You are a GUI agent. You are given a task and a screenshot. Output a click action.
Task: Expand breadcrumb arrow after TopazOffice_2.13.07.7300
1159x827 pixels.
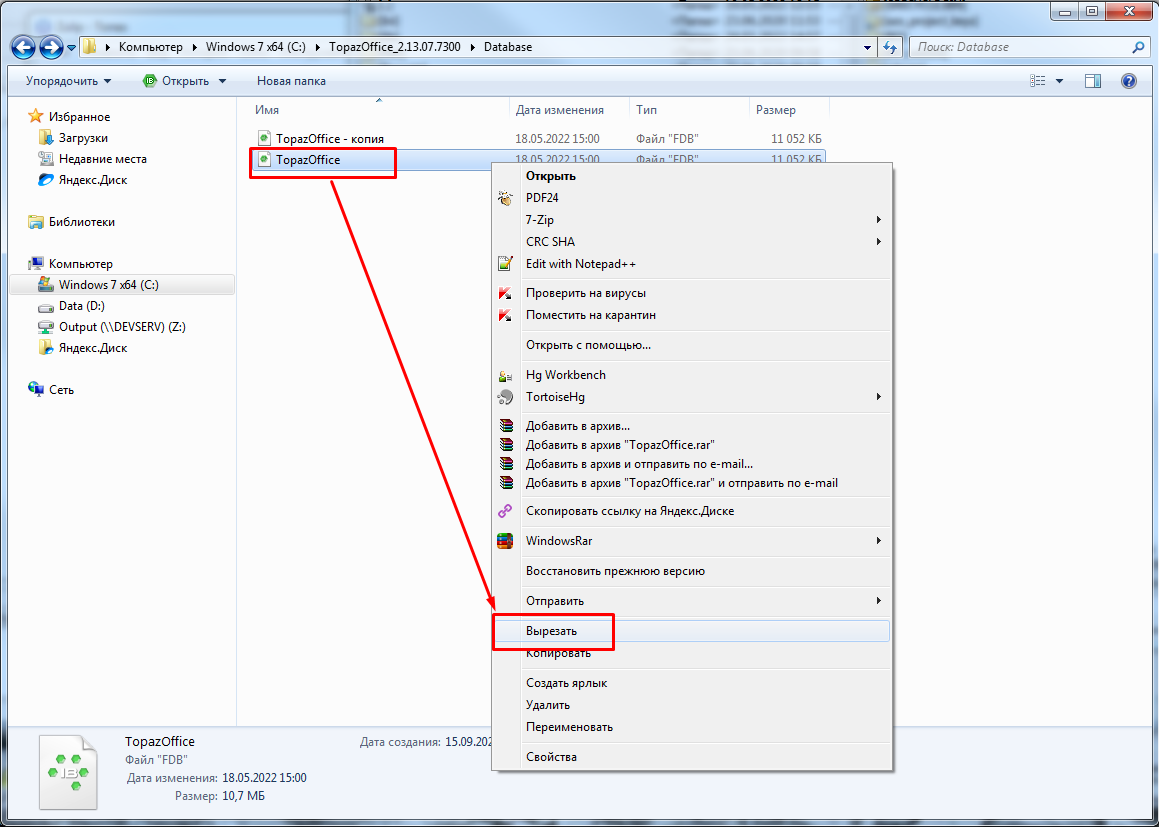(474, 47)
